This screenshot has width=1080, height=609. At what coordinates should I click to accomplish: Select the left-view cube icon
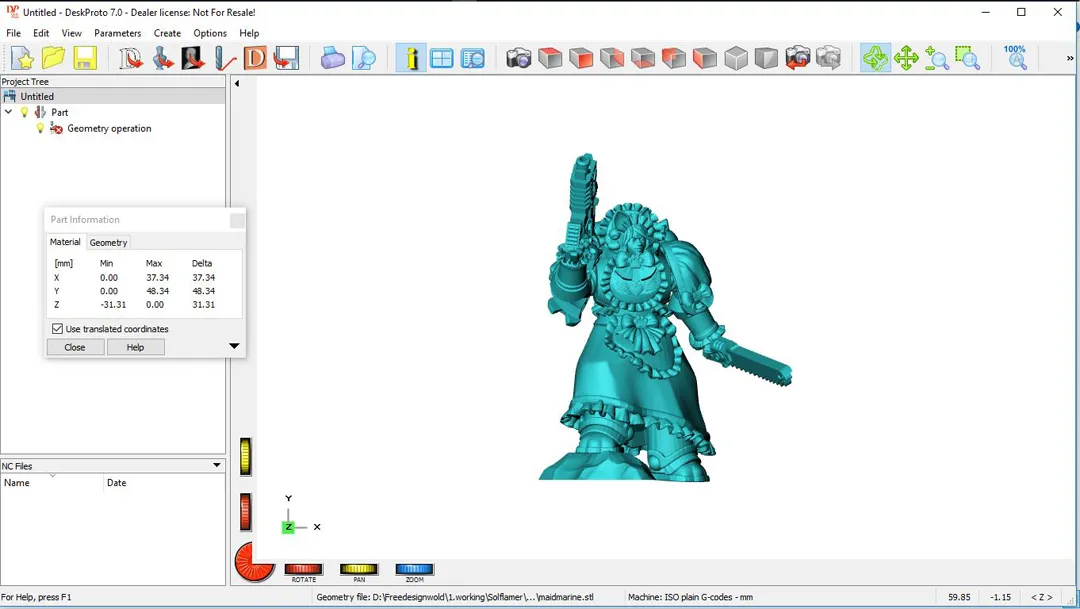[x=705, y=59]
